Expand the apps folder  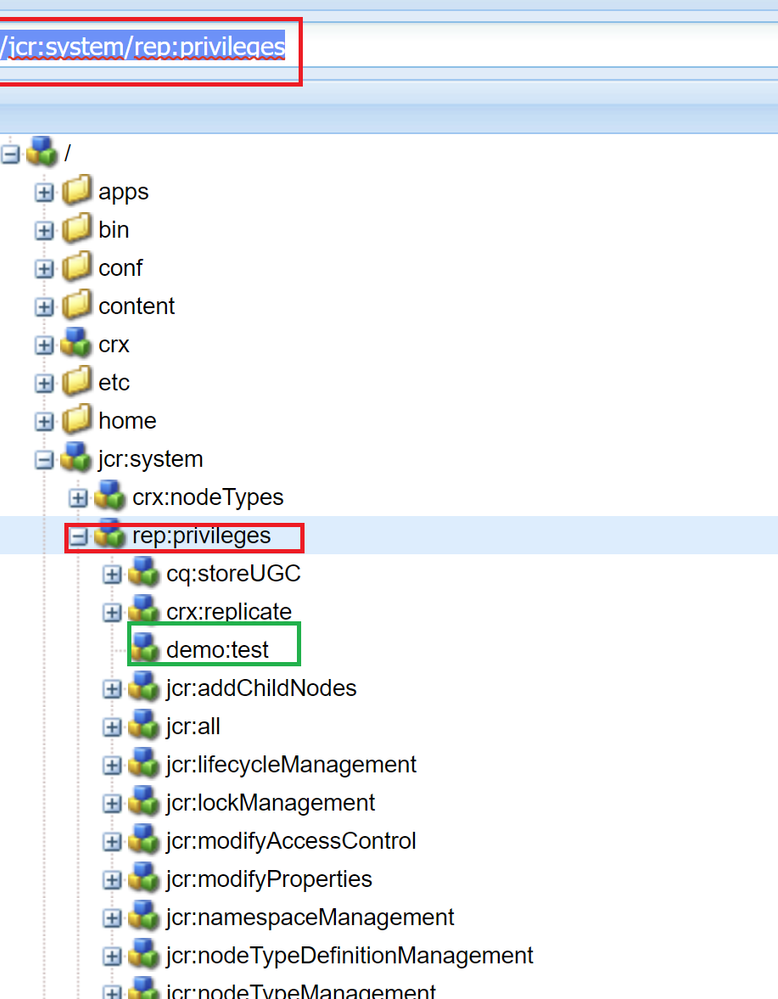(44, 192)
